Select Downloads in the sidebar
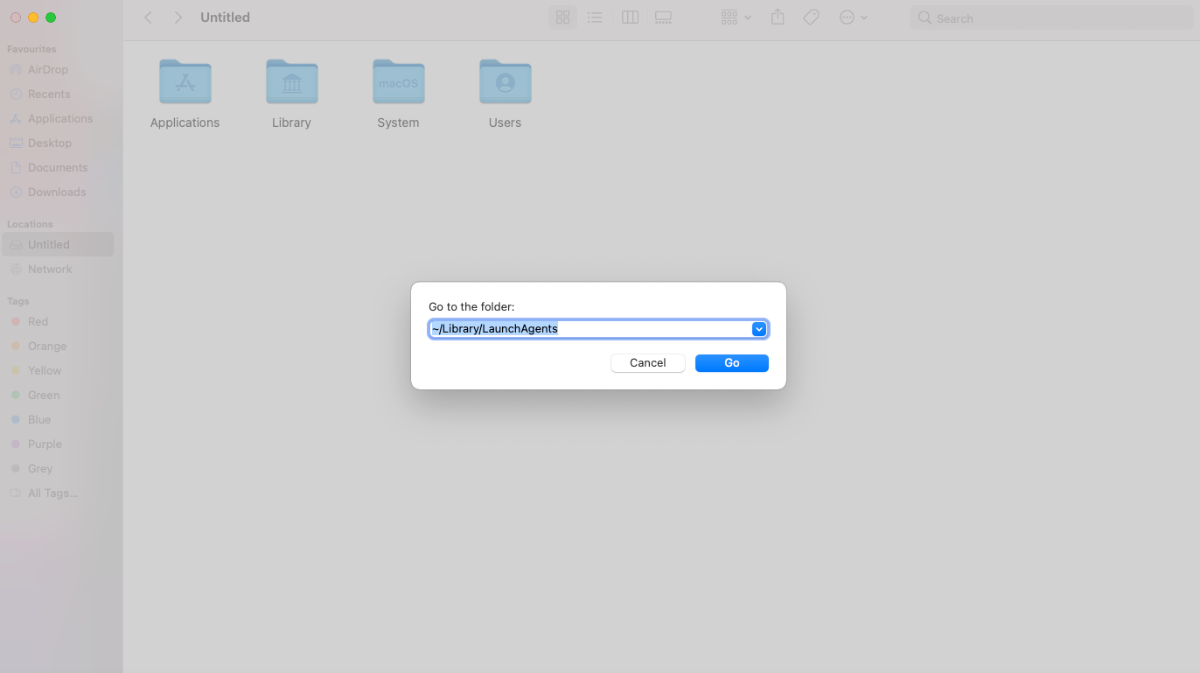1200x673 pixels. tap(56, 191)
